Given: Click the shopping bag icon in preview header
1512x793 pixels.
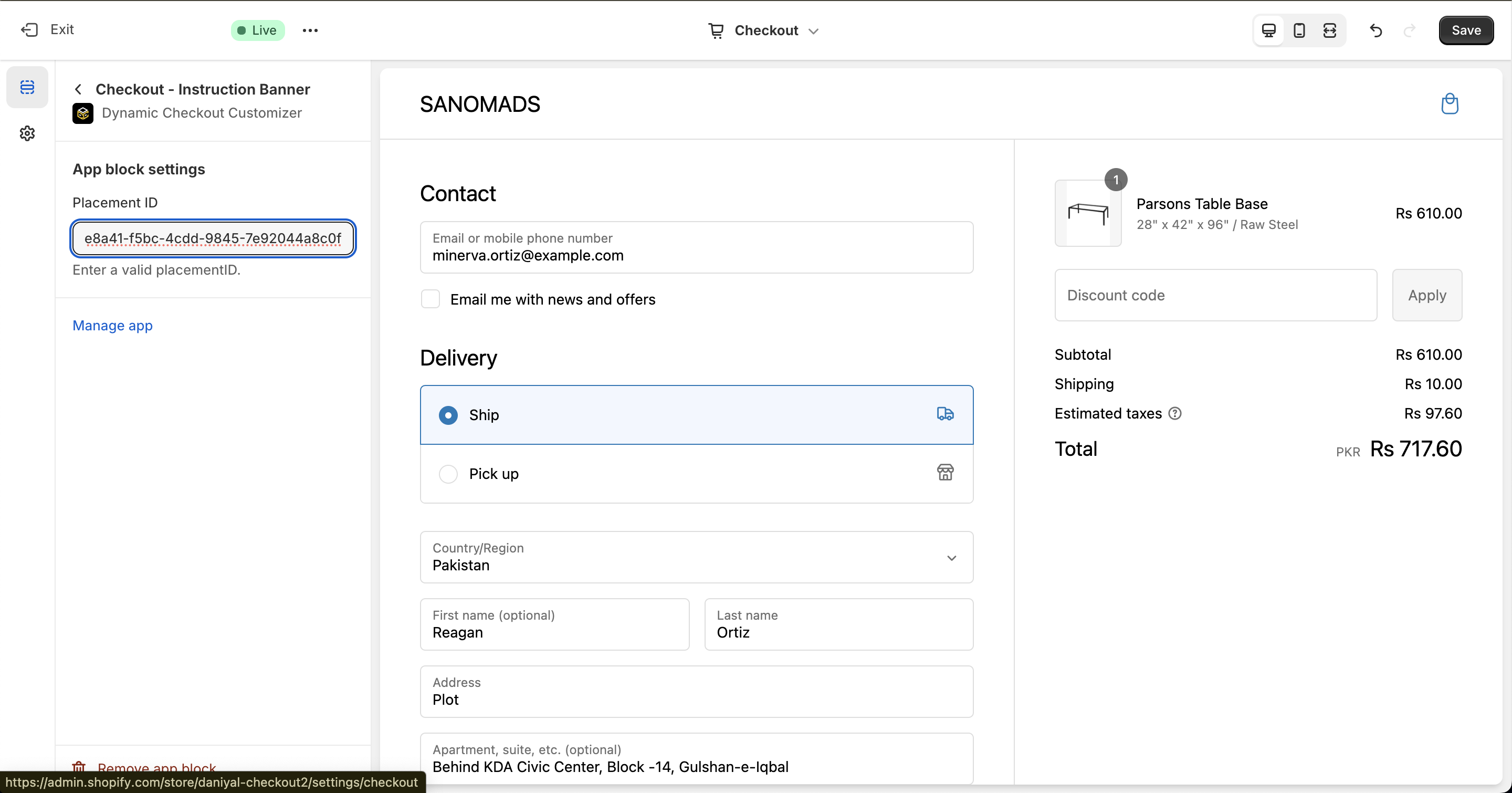Looking at the screenshot, I should click(1449, 104).
